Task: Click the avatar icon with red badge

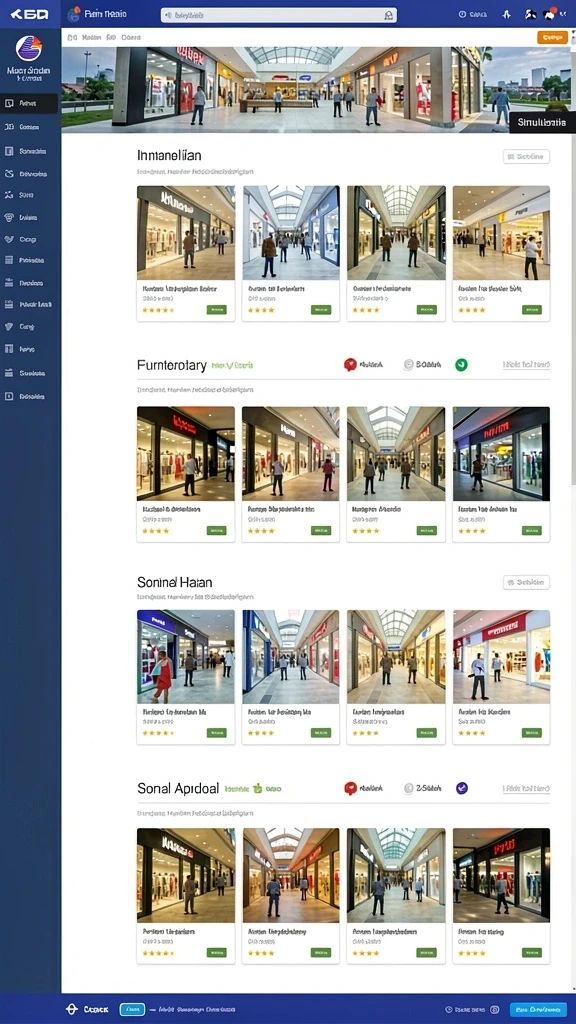Action: point(551,13)
